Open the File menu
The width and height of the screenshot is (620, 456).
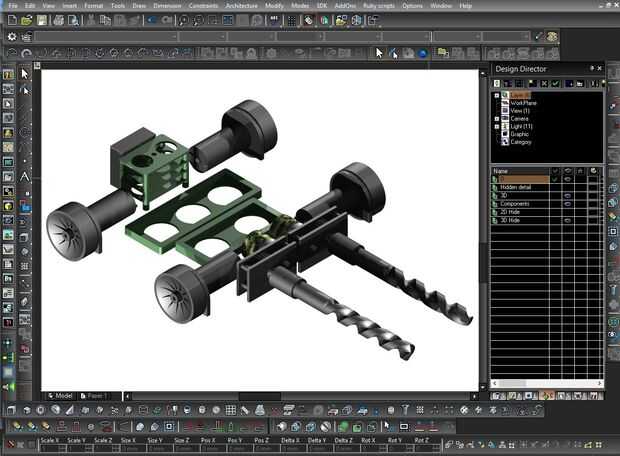(x=13, y=6)
